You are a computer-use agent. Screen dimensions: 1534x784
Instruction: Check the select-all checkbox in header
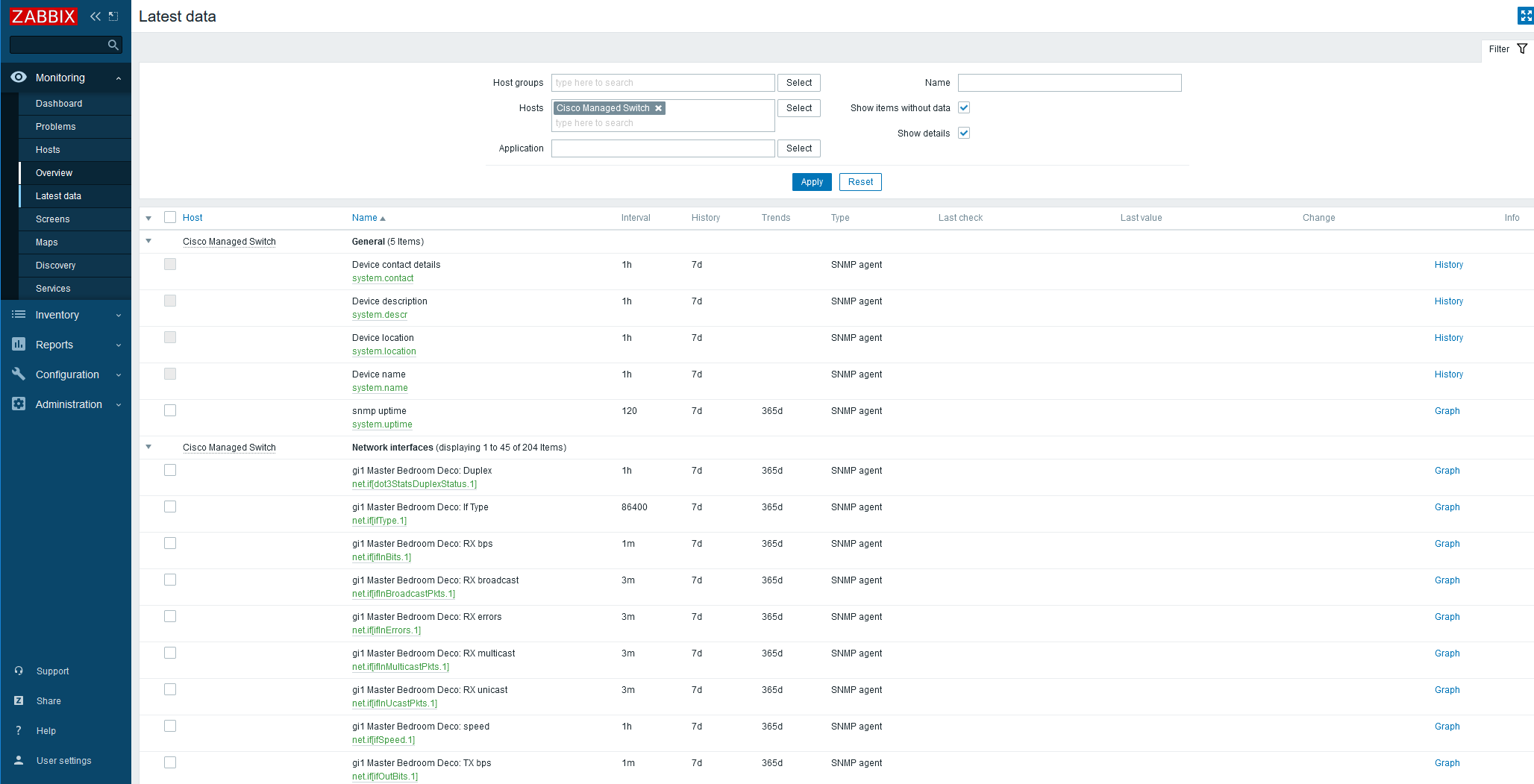point(170,217)
